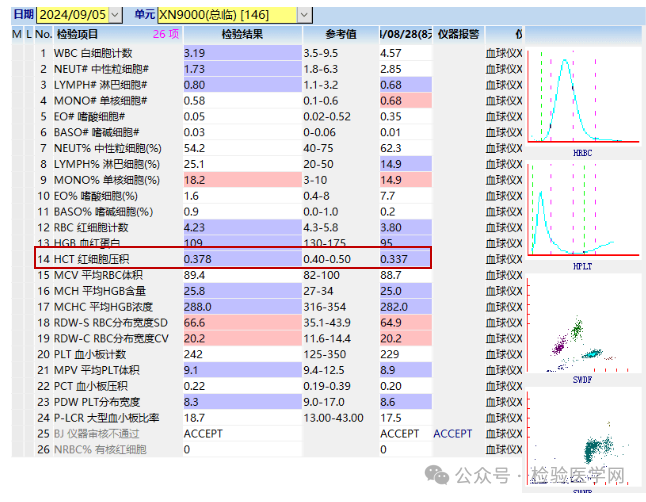The width and height of the screenshot is (646, 502).
Task: Select the 仪器报警 column header
Action: [459, 34]
